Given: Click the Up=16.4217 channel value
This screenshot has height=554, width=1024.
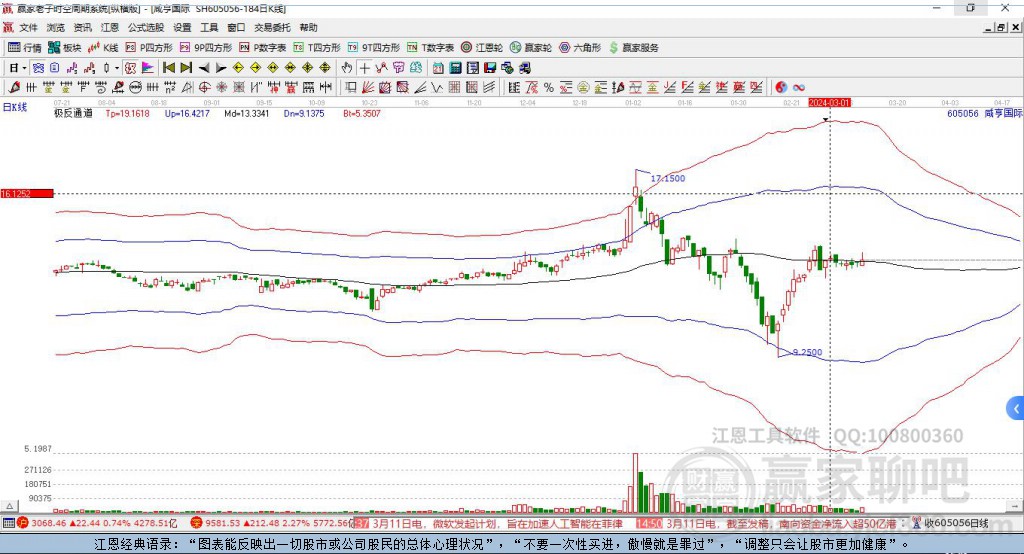Looking at the screenshot, I should tap(187, 113).
